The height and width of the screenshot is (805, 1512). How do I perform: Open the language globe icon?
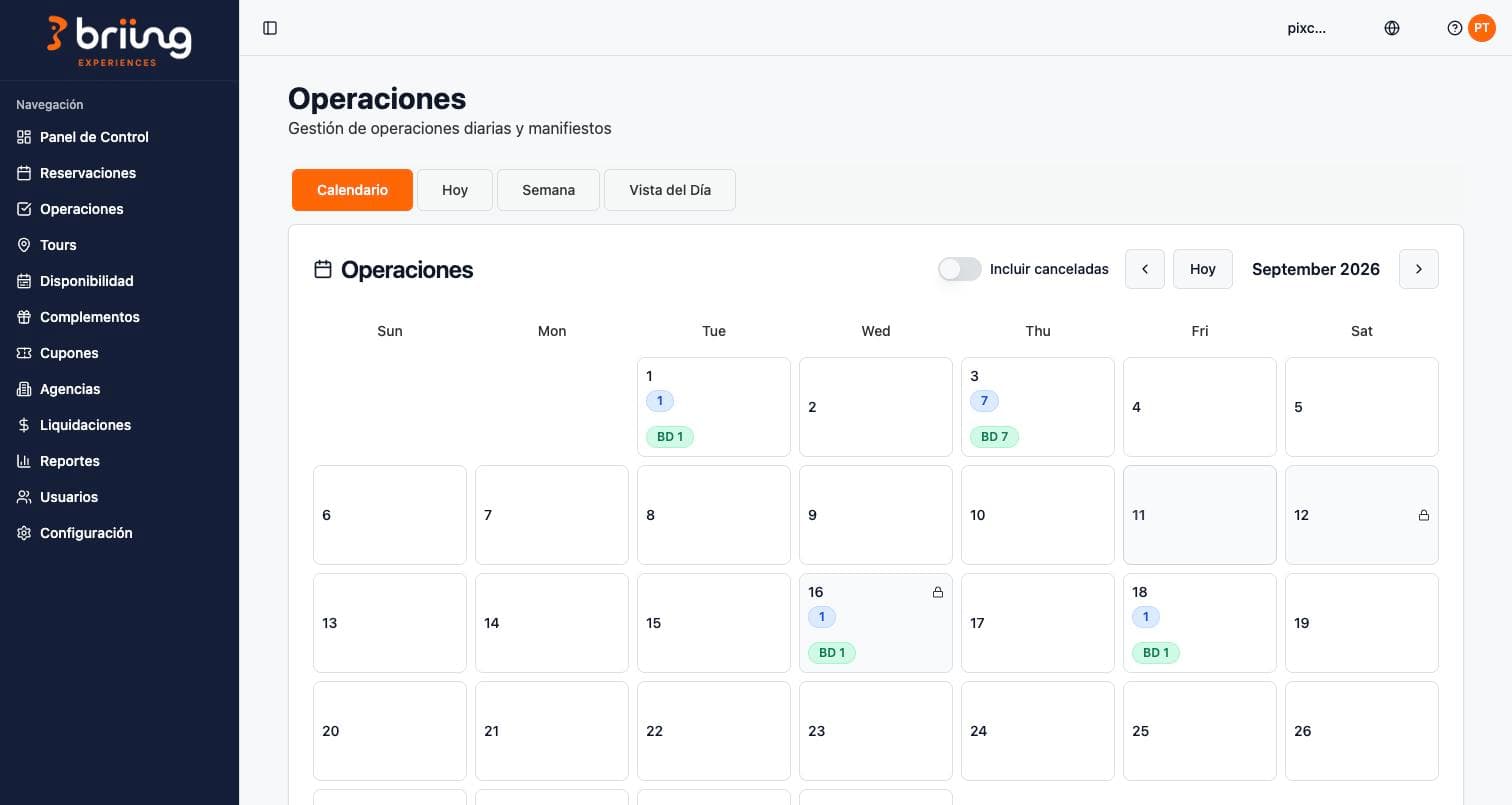pos(1392,28)
